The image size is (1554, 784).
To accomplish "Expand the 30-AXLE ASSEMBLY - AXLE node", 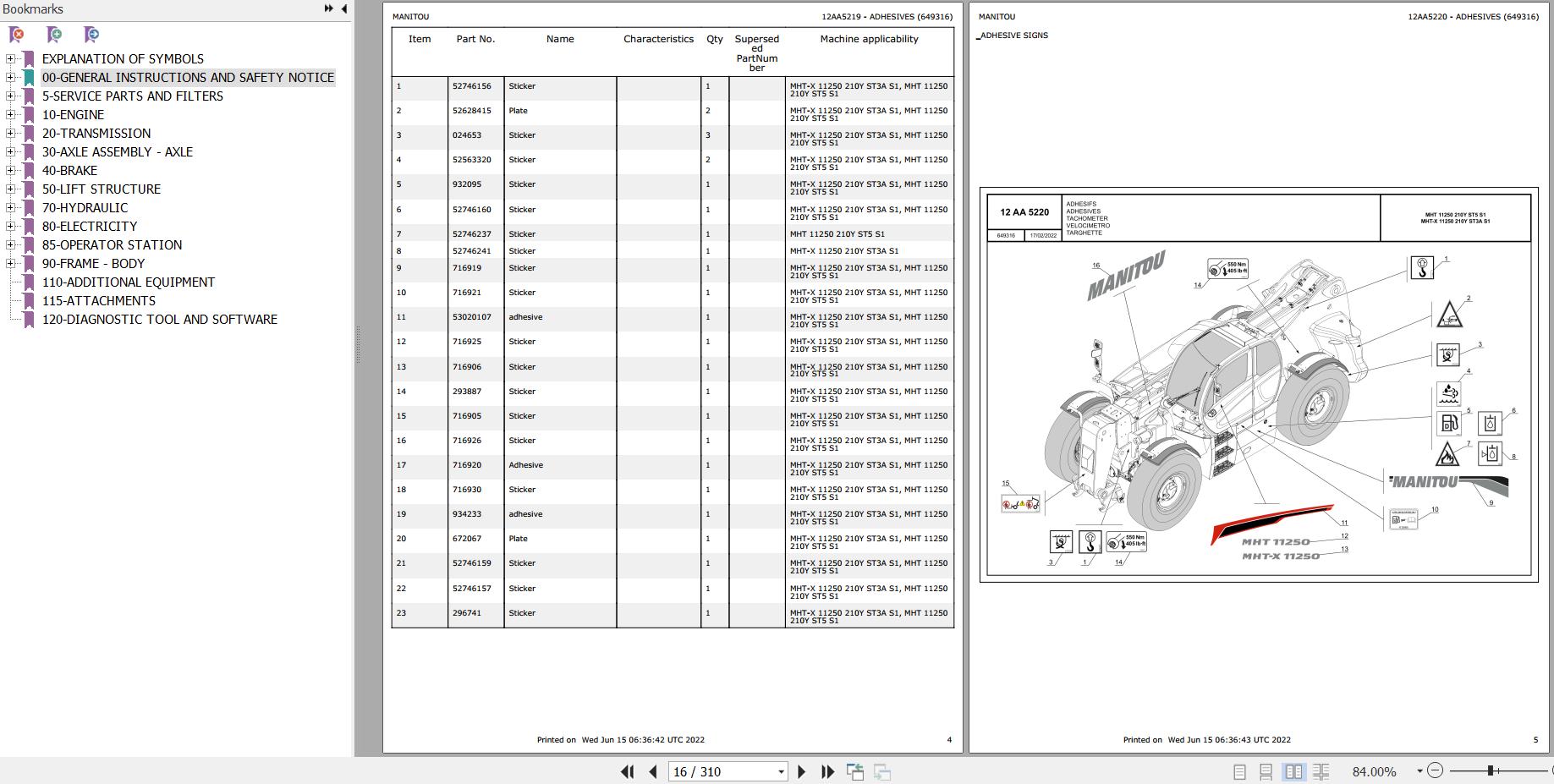I will [10, 152].
